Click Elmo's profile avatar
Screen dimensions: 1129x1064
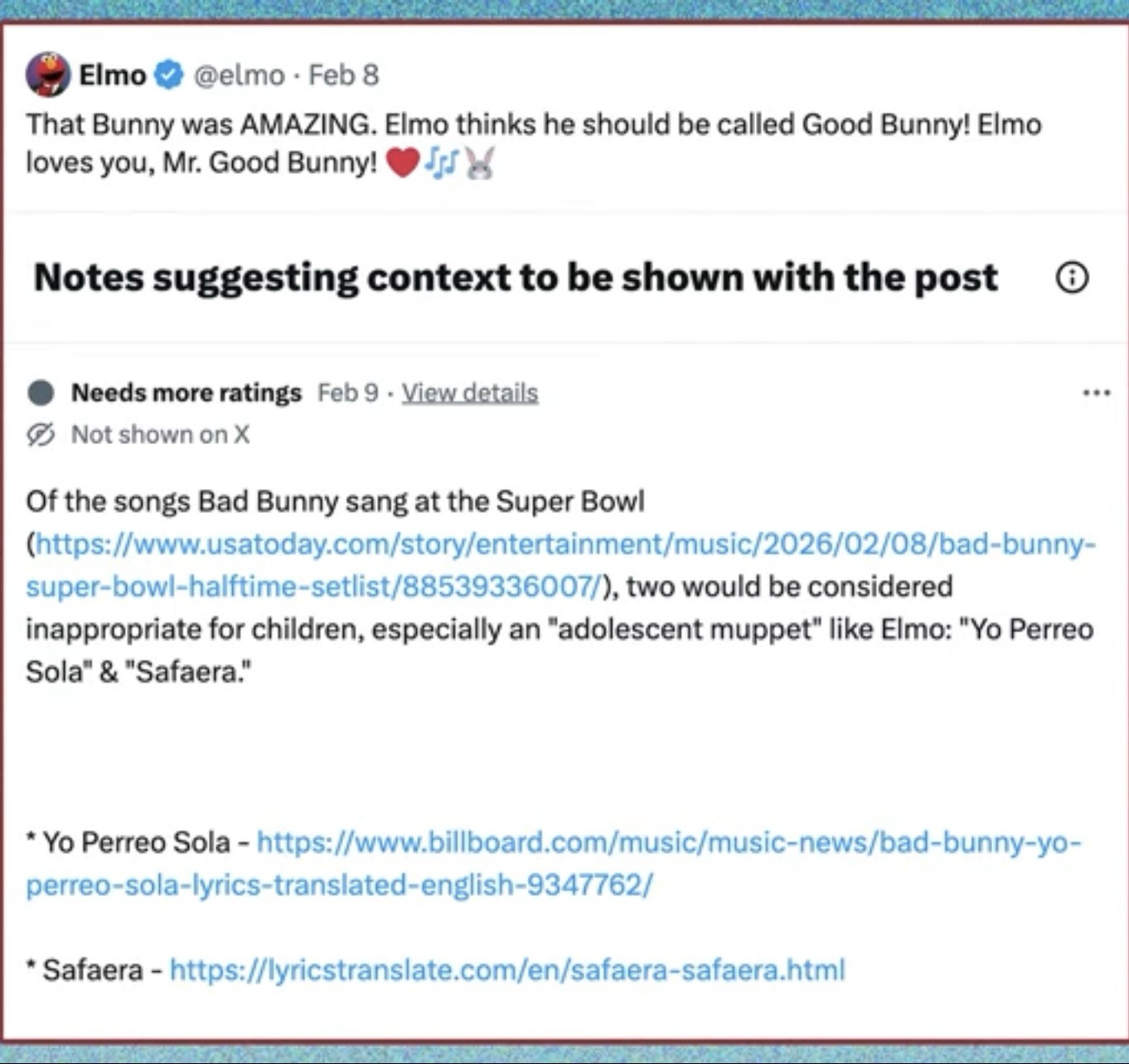click(47, 75)
